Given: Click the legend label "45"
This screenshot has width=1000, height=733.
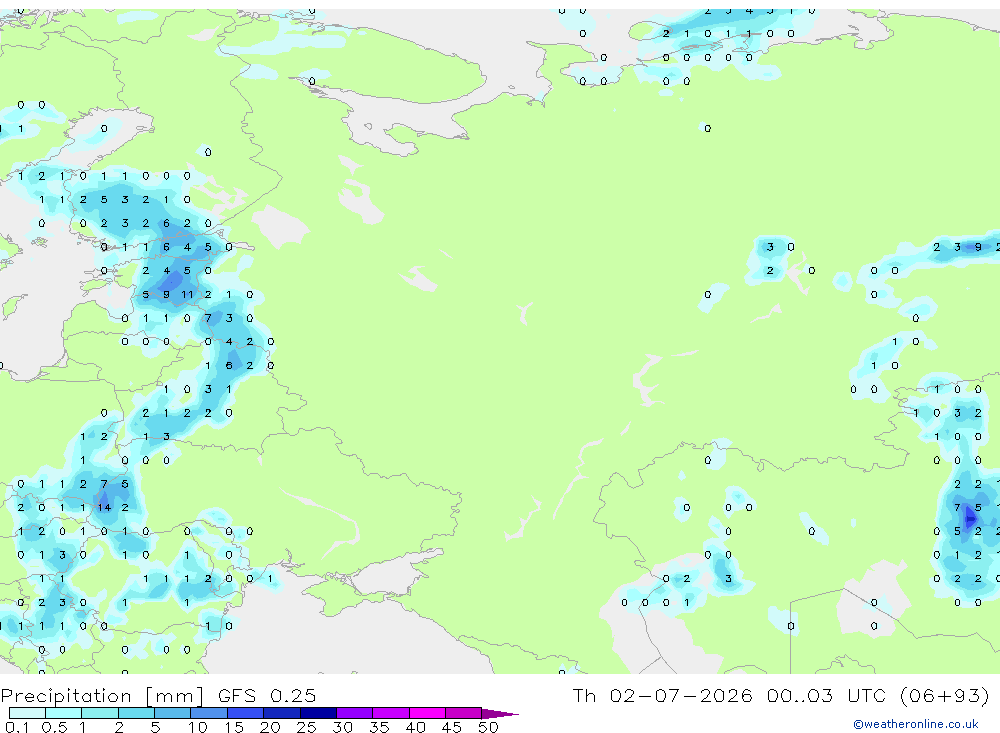Looking at the screenshot, I should [452, 727].
